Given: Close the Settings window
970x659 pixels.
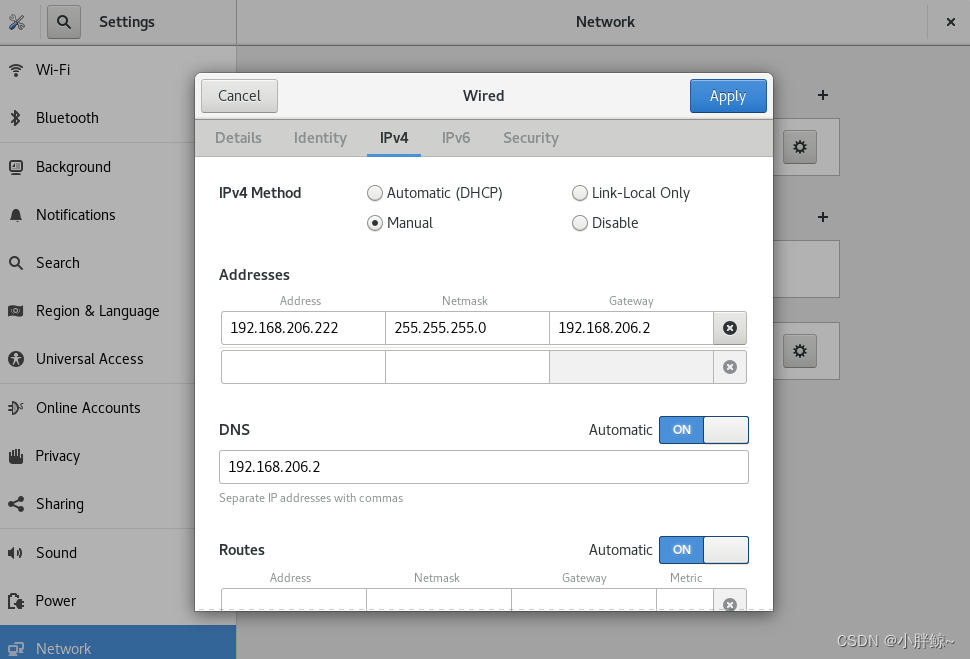Looking at the screenshot, I should click(x=951, y=22).
